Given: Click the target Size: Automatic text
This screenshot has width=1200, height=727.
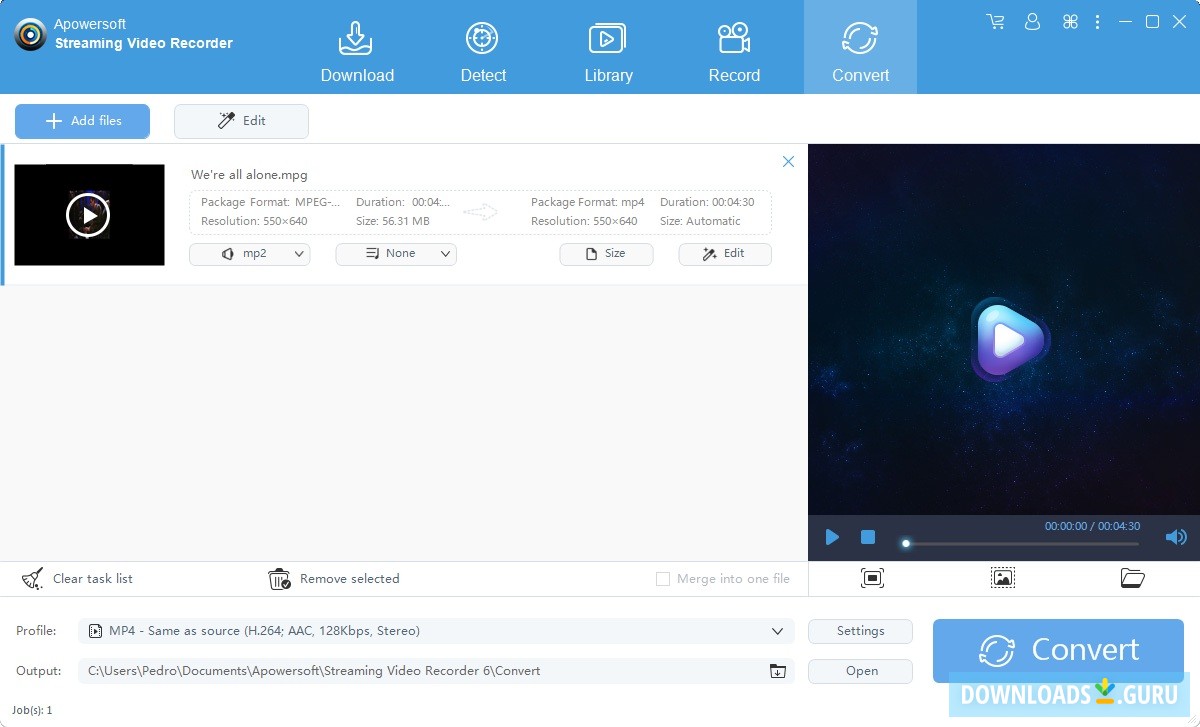Looking at the screenshot, I should [700, 221].
